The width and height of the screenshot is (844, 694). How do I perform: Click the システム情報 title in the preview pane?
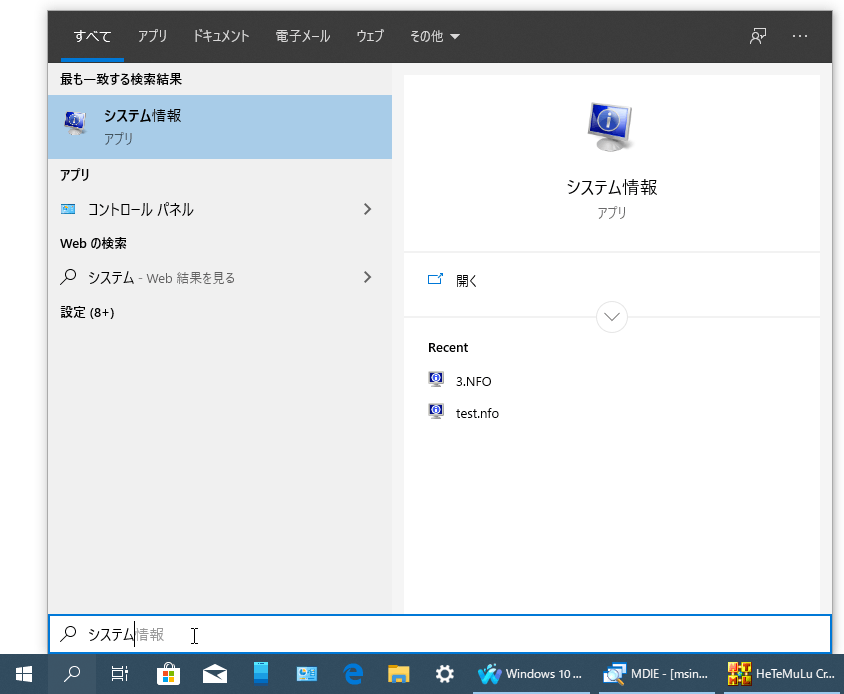tap(611, 187)
